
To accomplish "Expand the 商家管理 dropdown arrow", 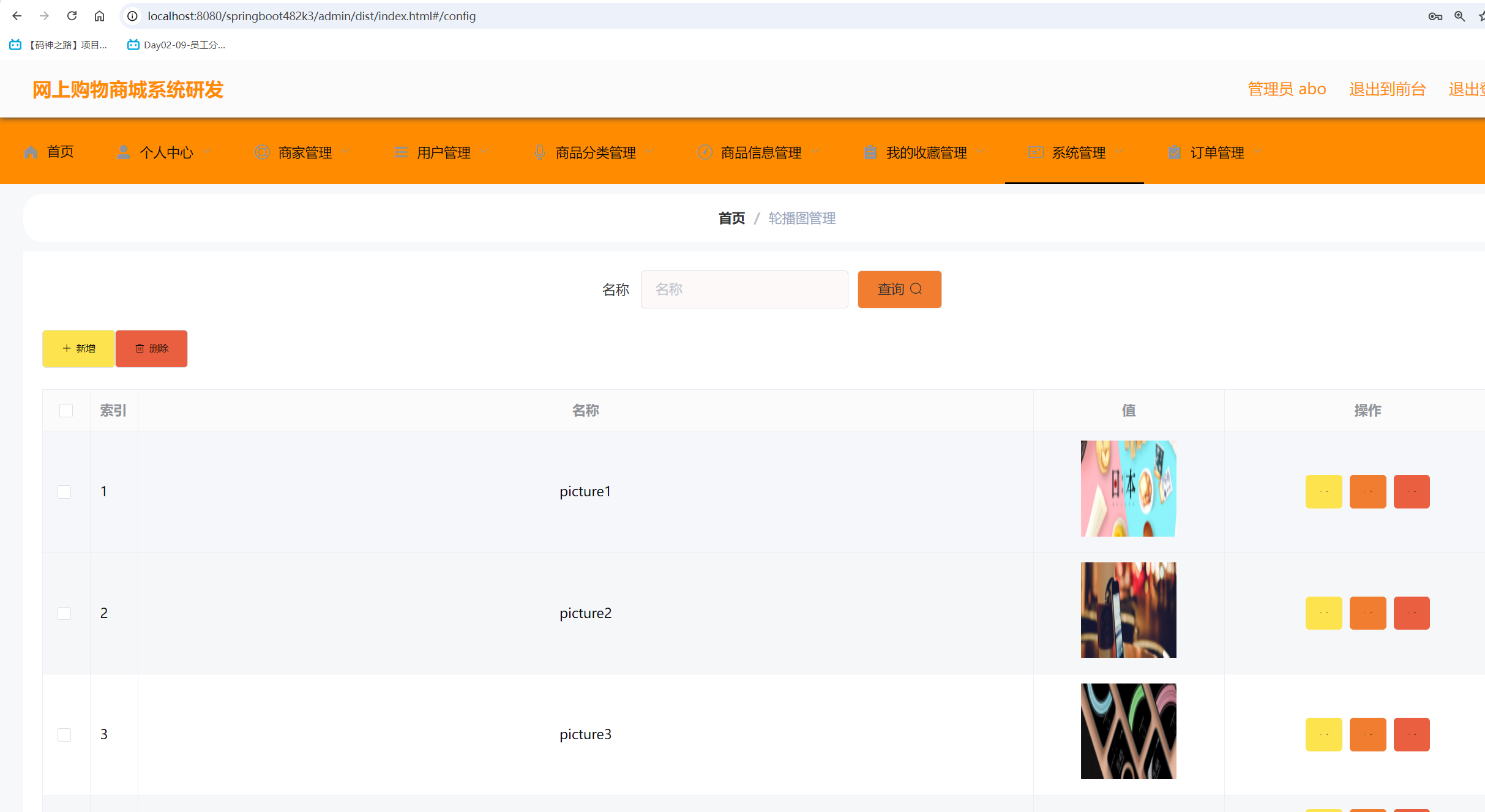I will pyautogui.click(x=346, y=152).
